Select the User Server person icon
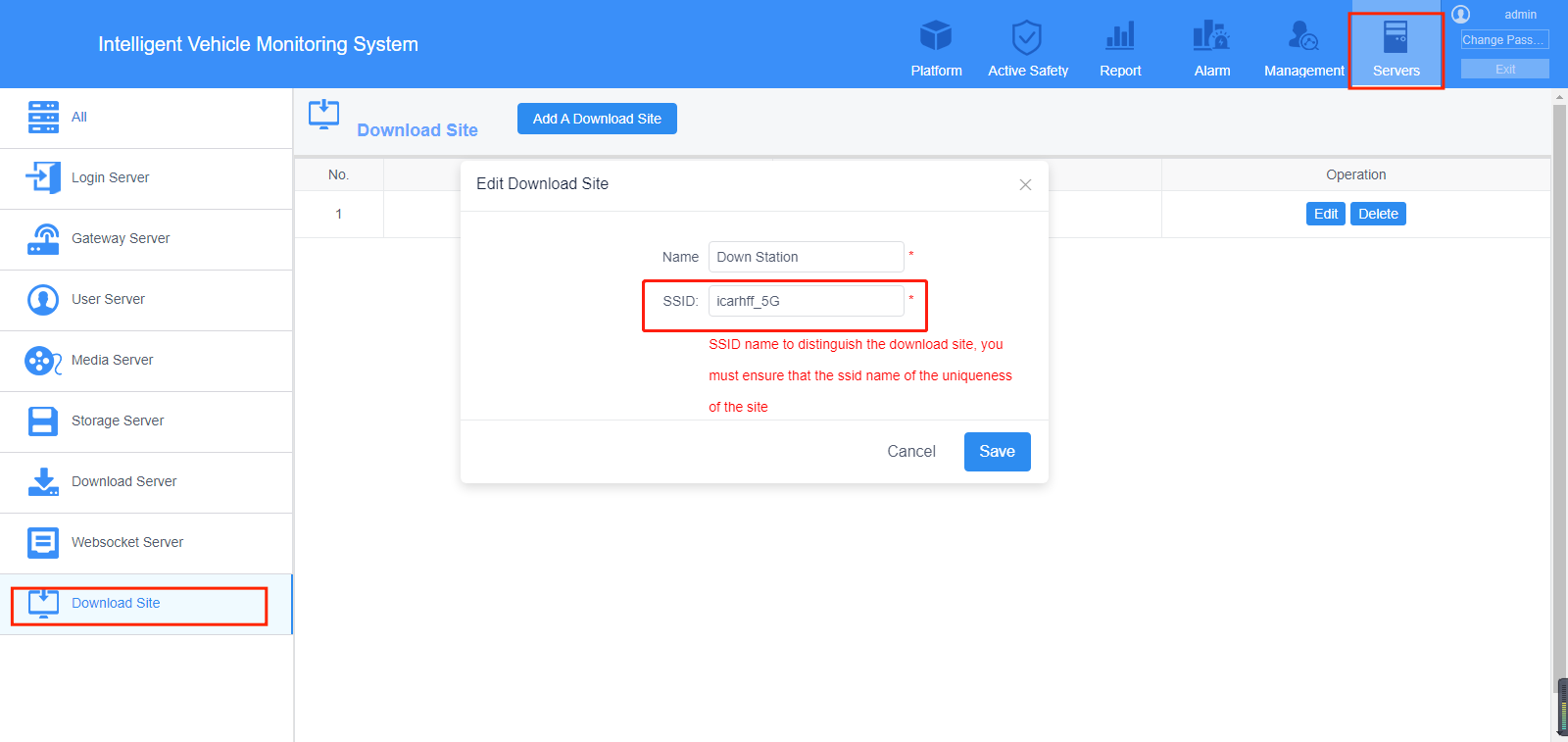The width and height of the screenshot is (1568, 742). coord(43,299)
